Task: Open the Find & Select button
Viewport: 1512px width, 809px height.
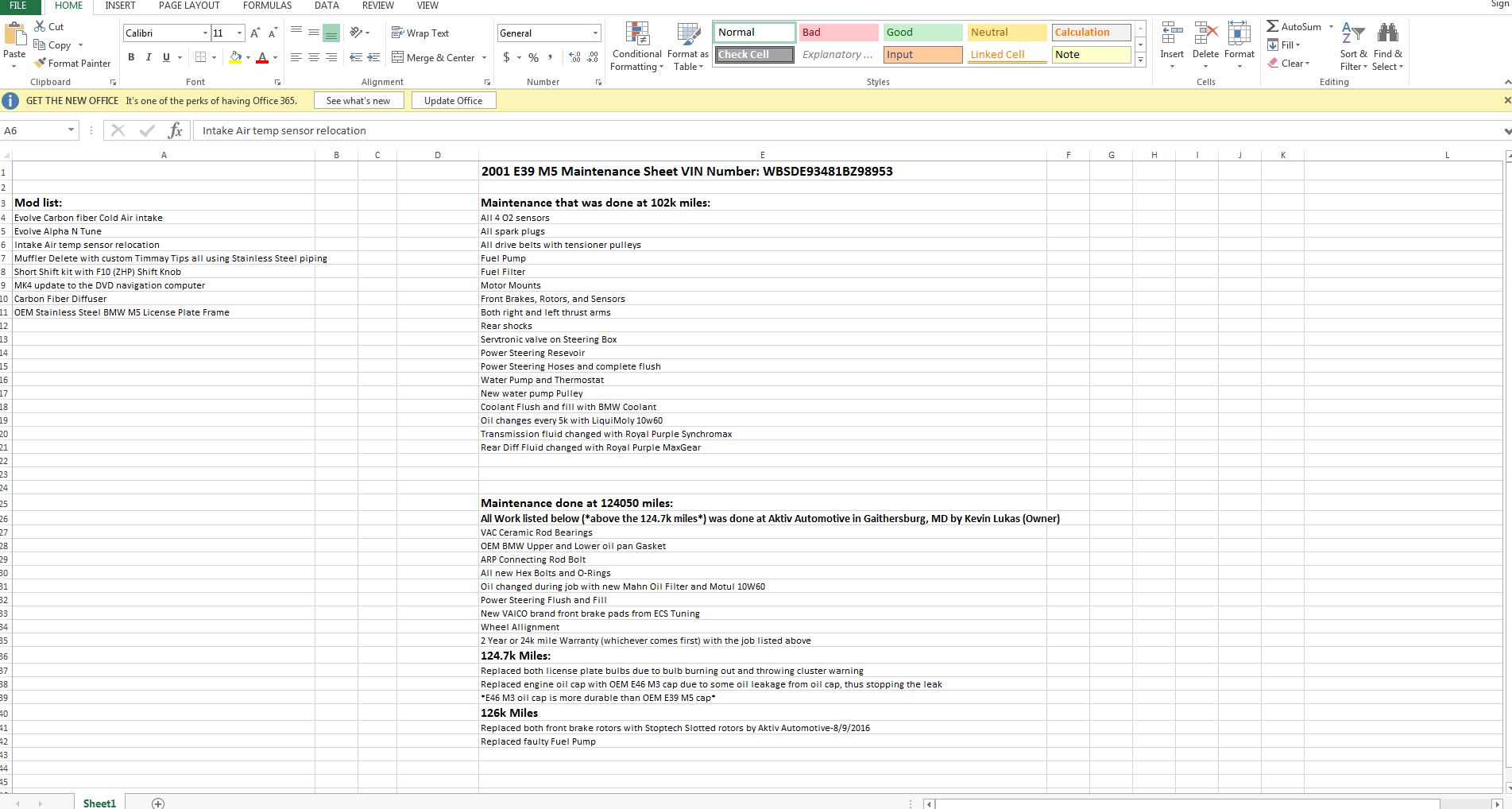Action: pyautogui.click(x=1388, y=46)
